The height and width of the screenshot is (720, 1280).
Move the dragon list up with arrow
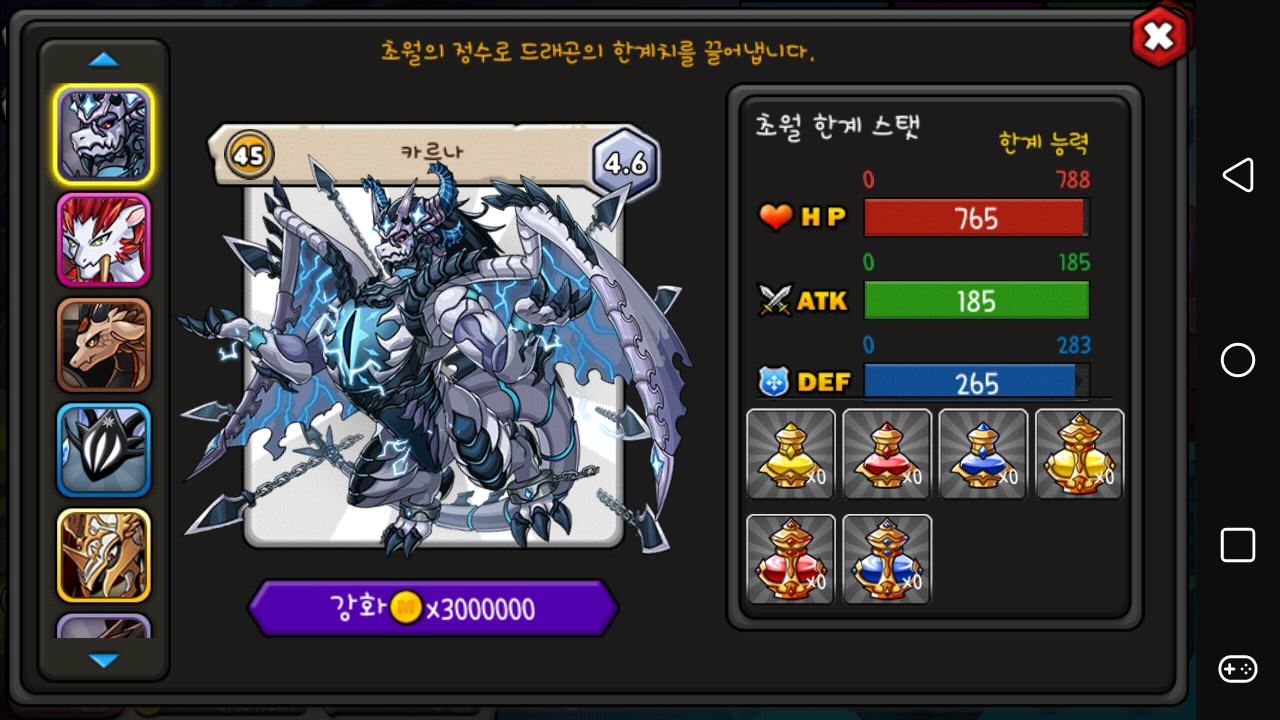(x=104, y=60)
